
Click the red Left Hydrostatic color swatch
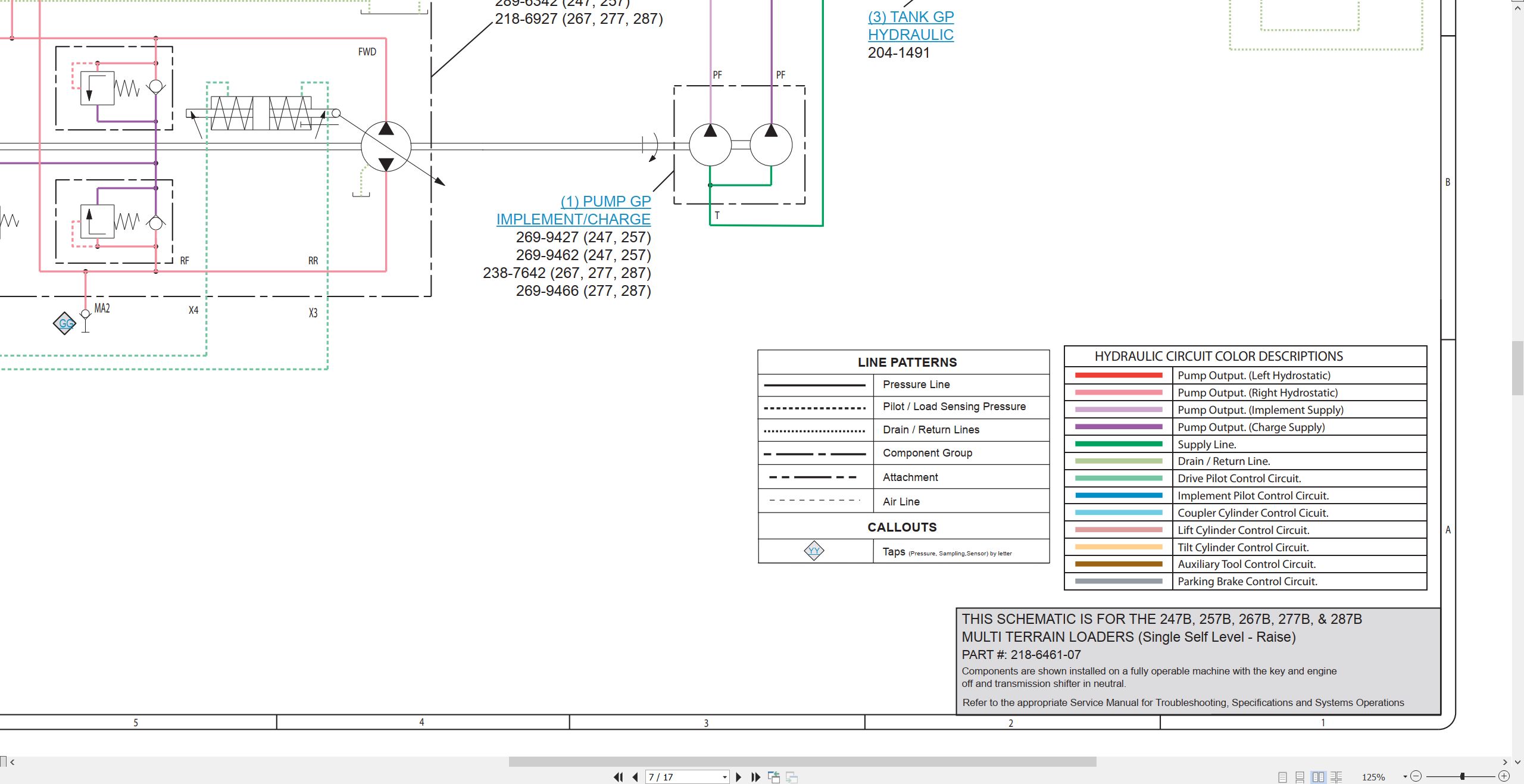(x=1119, y=375)
